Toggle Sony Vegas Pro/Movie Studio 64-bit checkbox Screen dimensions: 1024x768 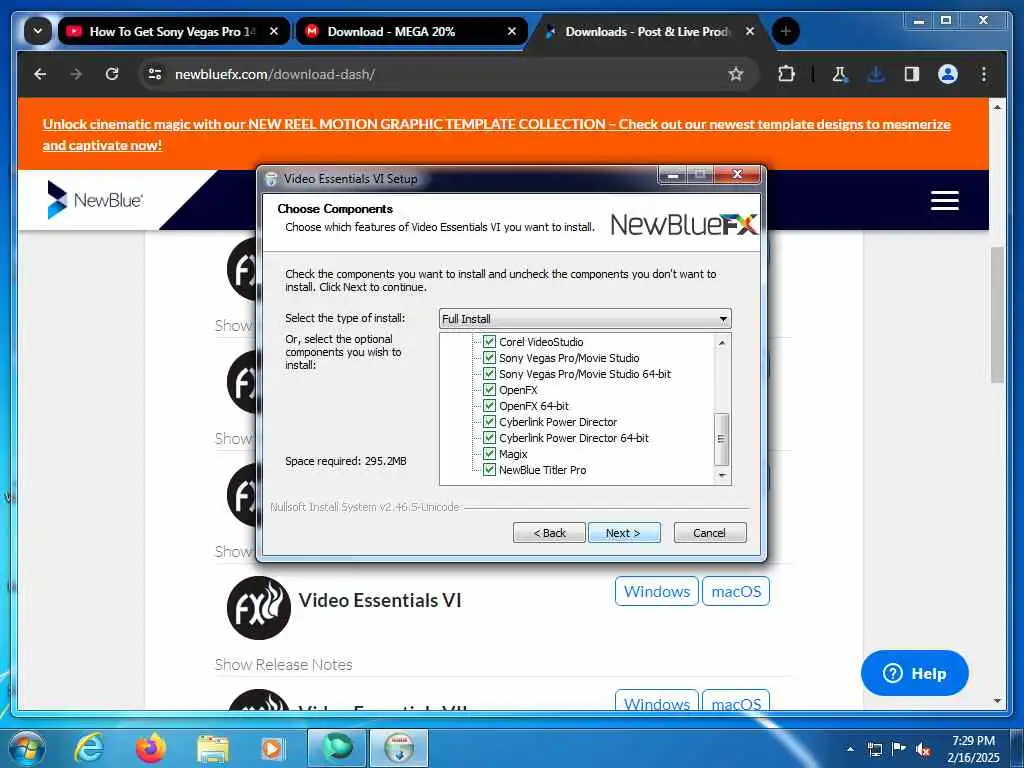tap(489, 374)
